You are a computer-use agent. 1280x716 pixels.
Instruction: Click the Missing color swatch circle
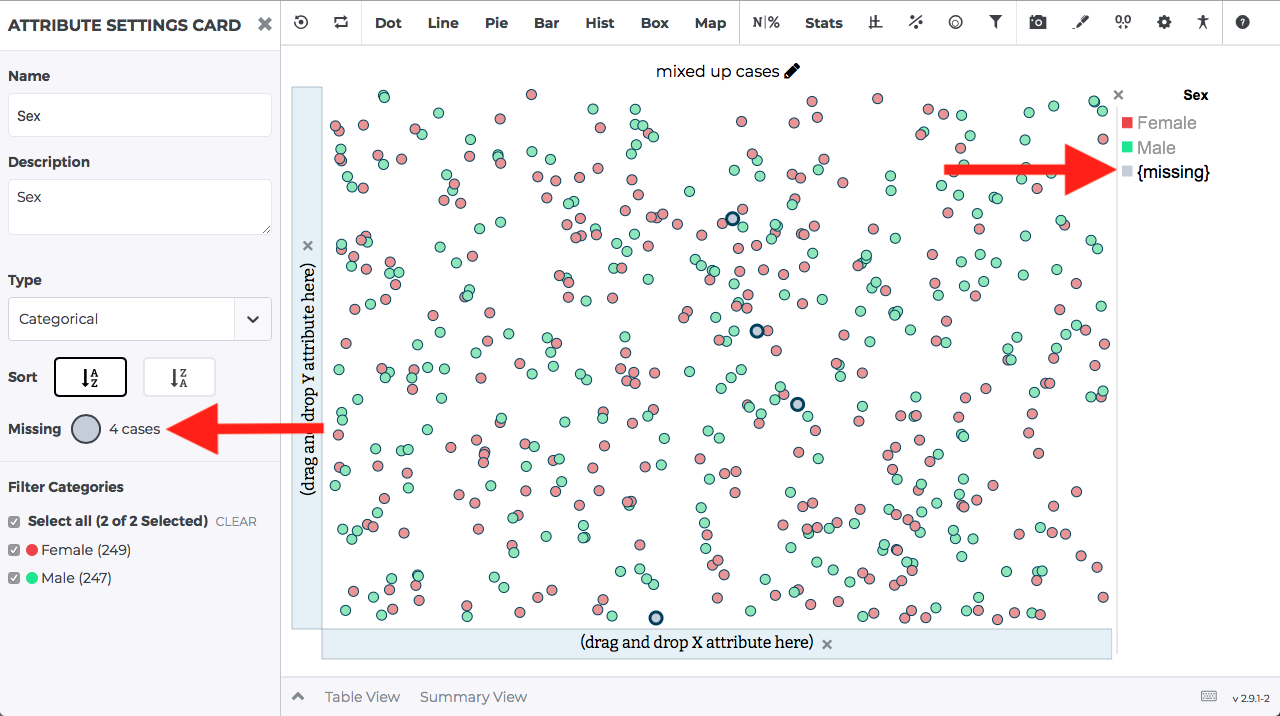[x=86, y=429]
